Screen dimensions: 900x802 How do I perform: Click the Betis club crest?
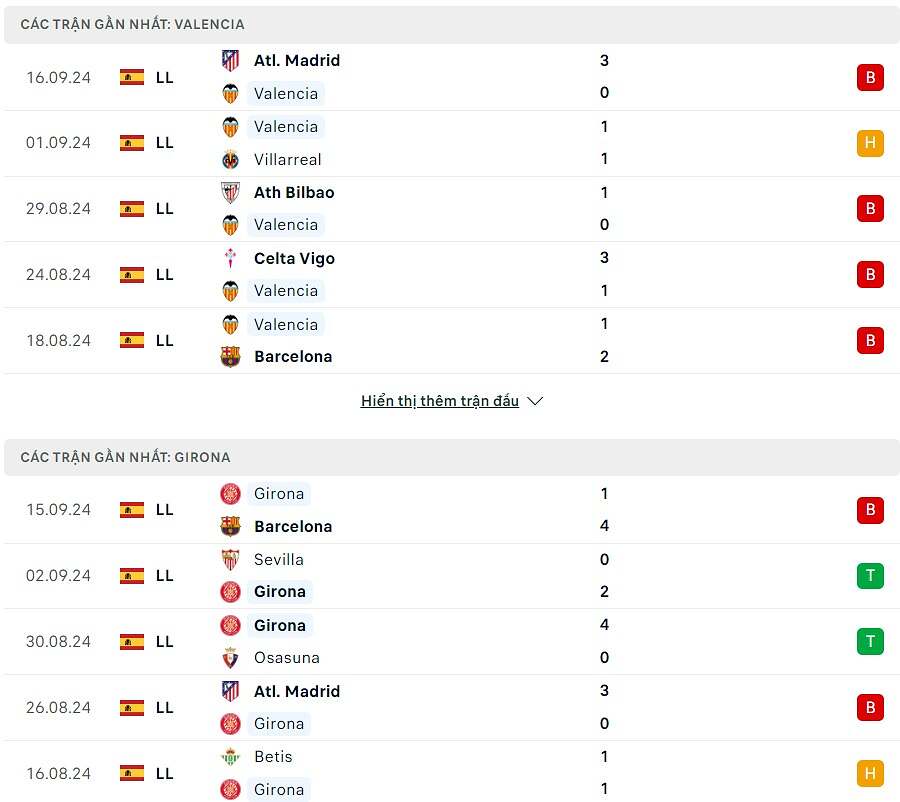point(230,756)
